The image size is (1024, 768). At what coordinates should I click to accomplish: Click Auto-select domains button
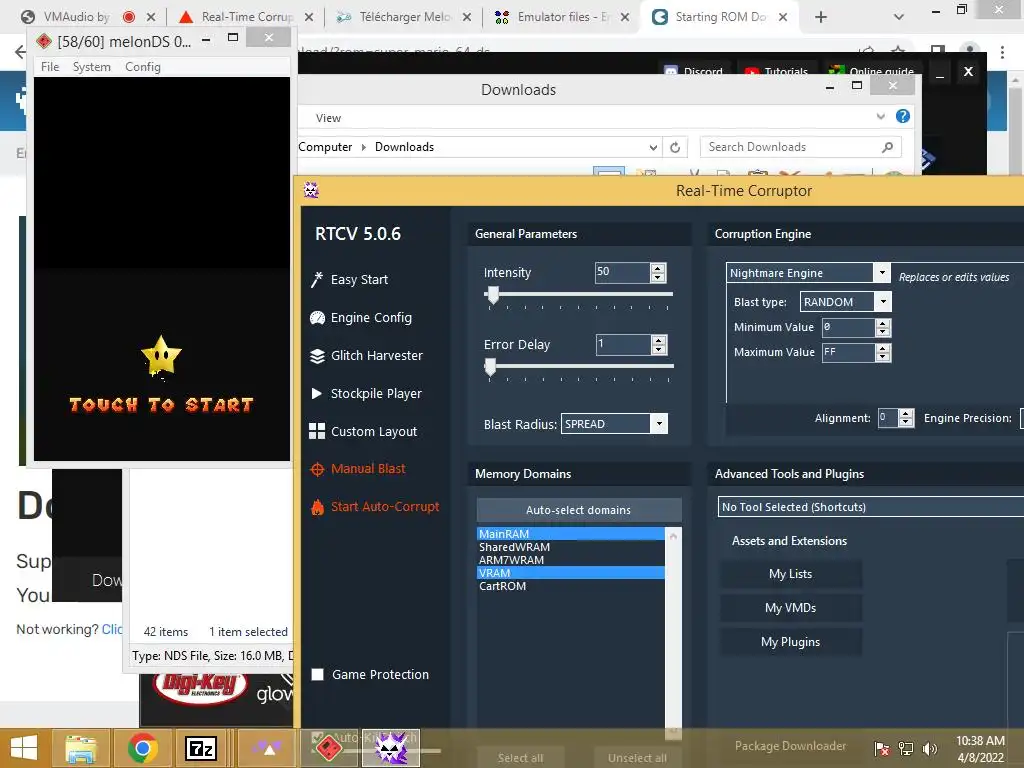(x=579, y=510)
